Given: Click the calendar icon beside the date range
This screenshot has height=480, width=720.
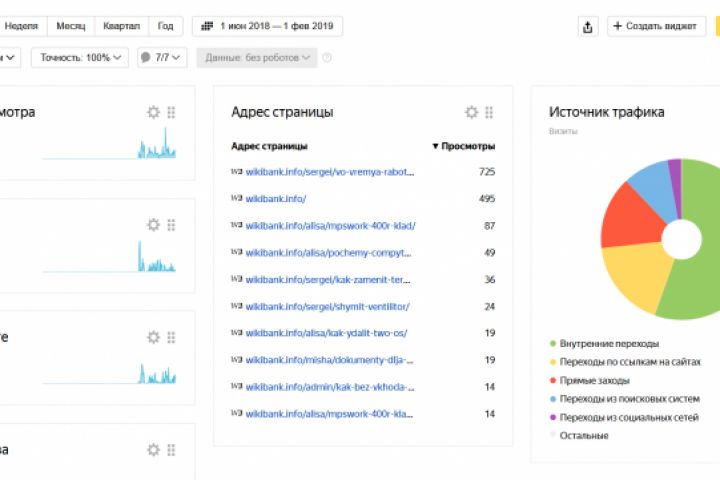Looking at the screenshot, I should (207, 26).
